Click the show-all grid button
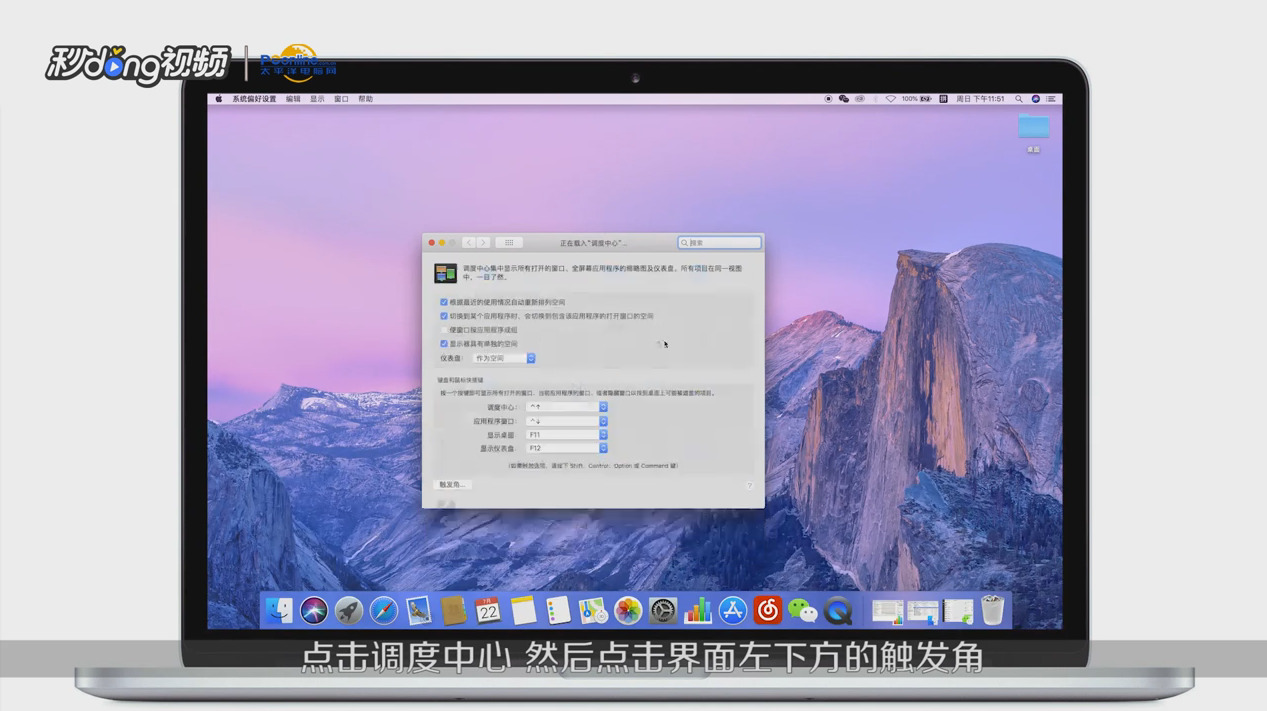The height and width of the screenshot is (711, 1267). tap(509, 243)
